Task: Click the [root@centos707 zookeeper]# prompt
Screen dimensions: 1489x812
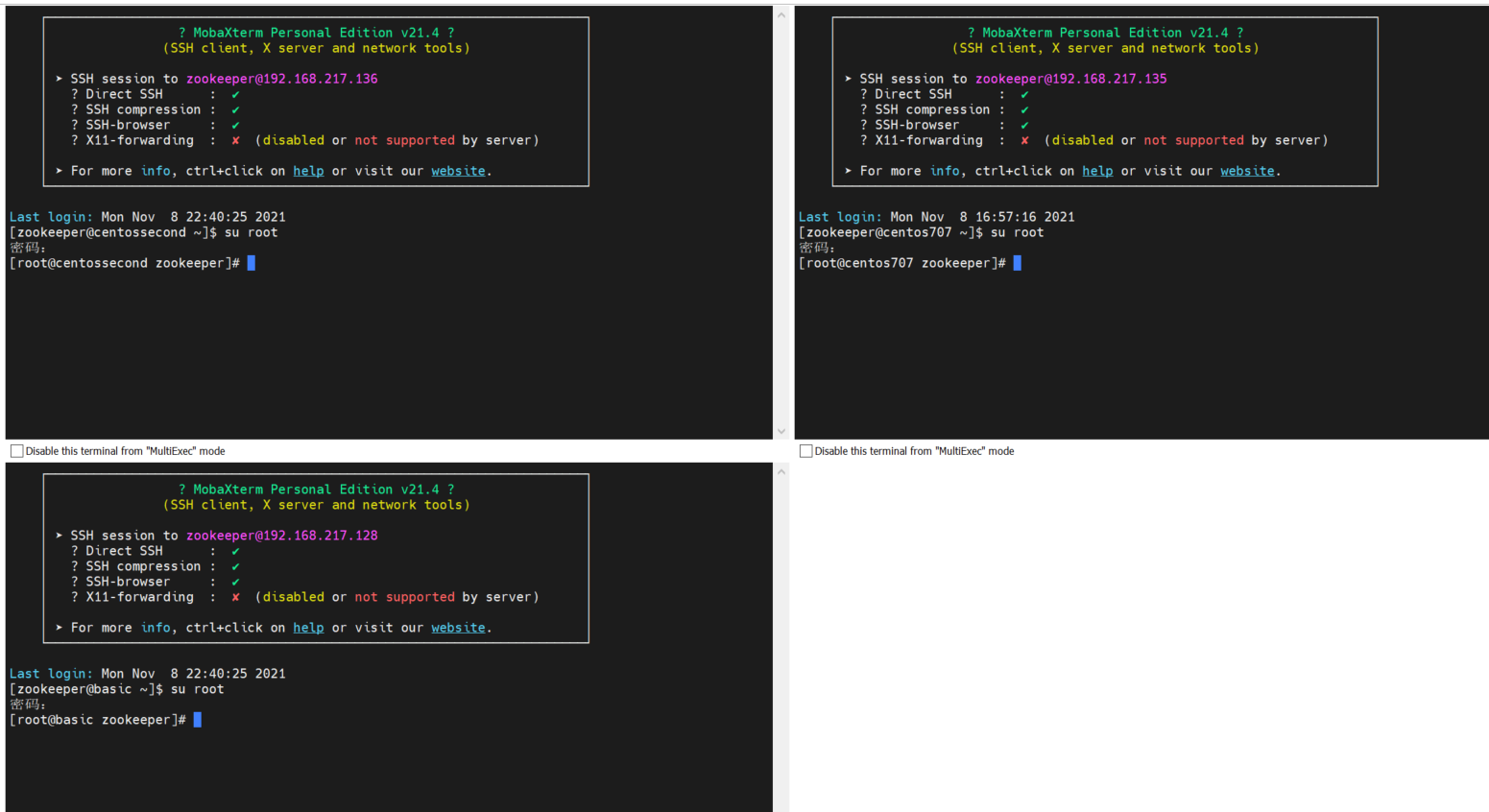Action: pyautogui.click(x=902, y=263)
